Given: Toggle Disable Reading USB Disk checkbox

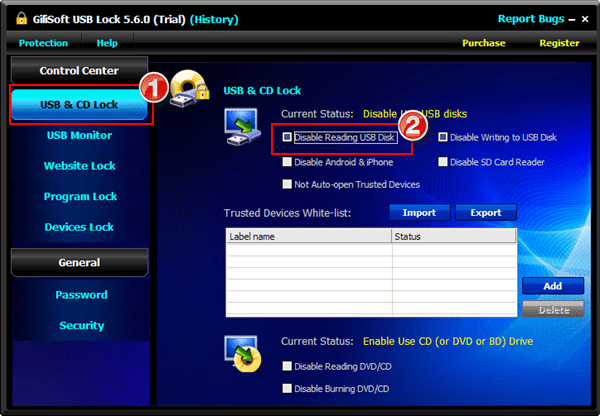Looking at the screenshot, I should [287, 137].
